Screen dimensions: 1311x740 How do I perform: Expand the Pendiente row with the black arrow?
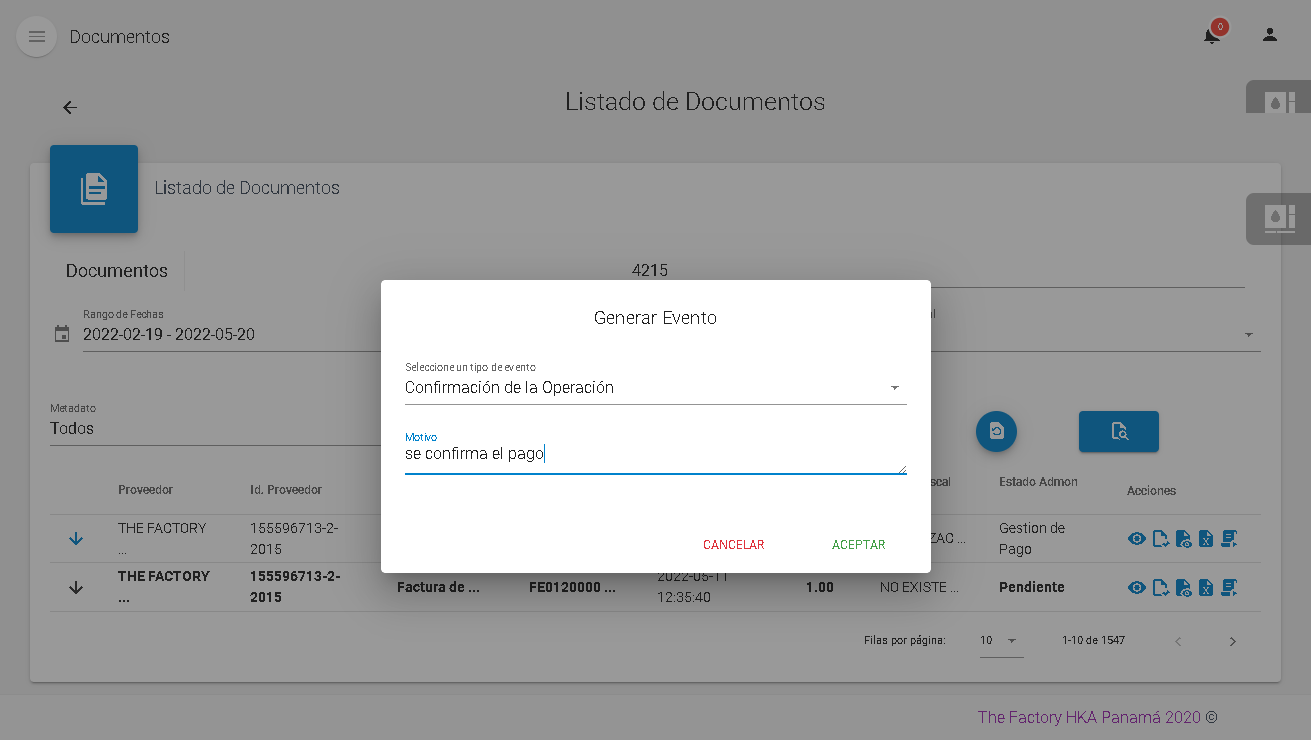[x=76, y=588]
